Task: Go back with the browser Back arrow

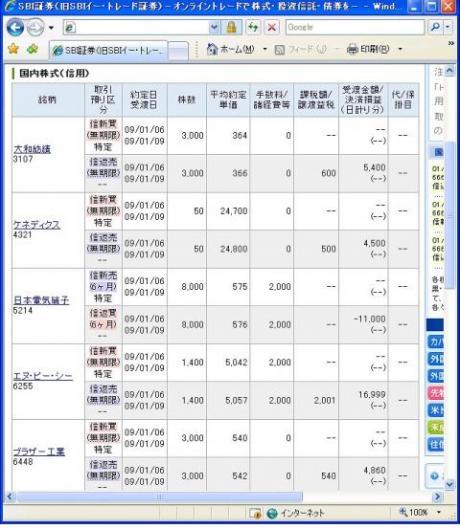Action: [15, 27]
